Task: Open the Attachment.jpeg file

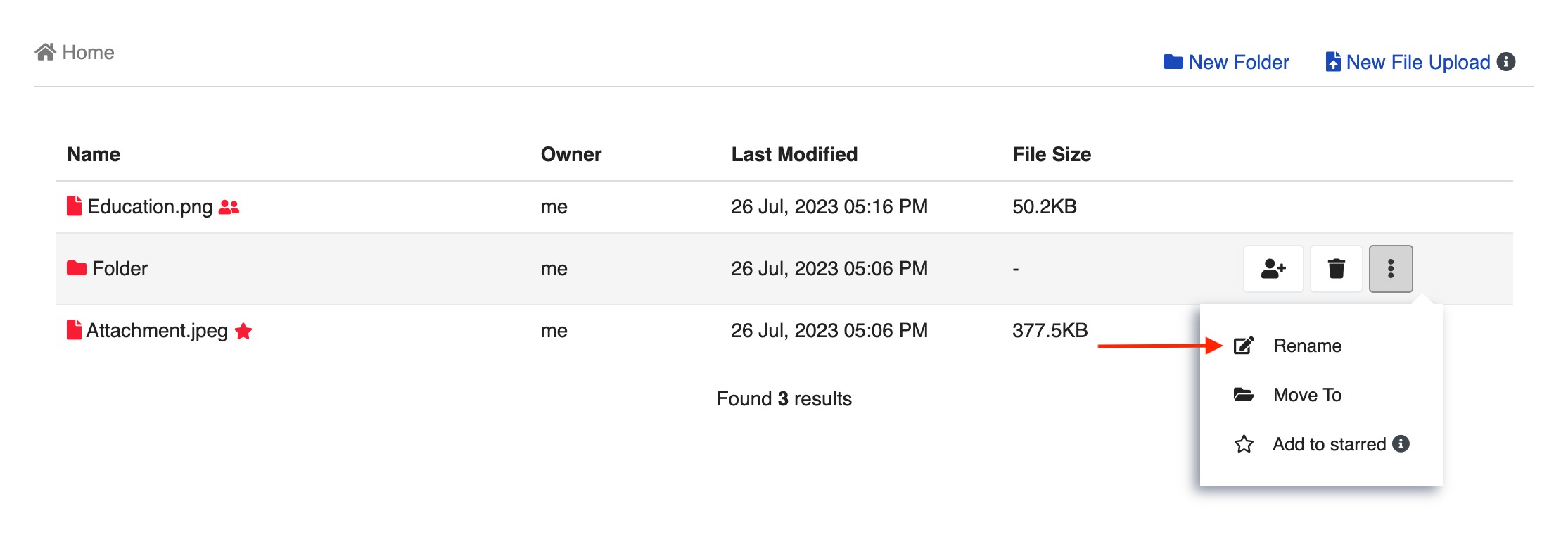Action: (x=157, y=331)
